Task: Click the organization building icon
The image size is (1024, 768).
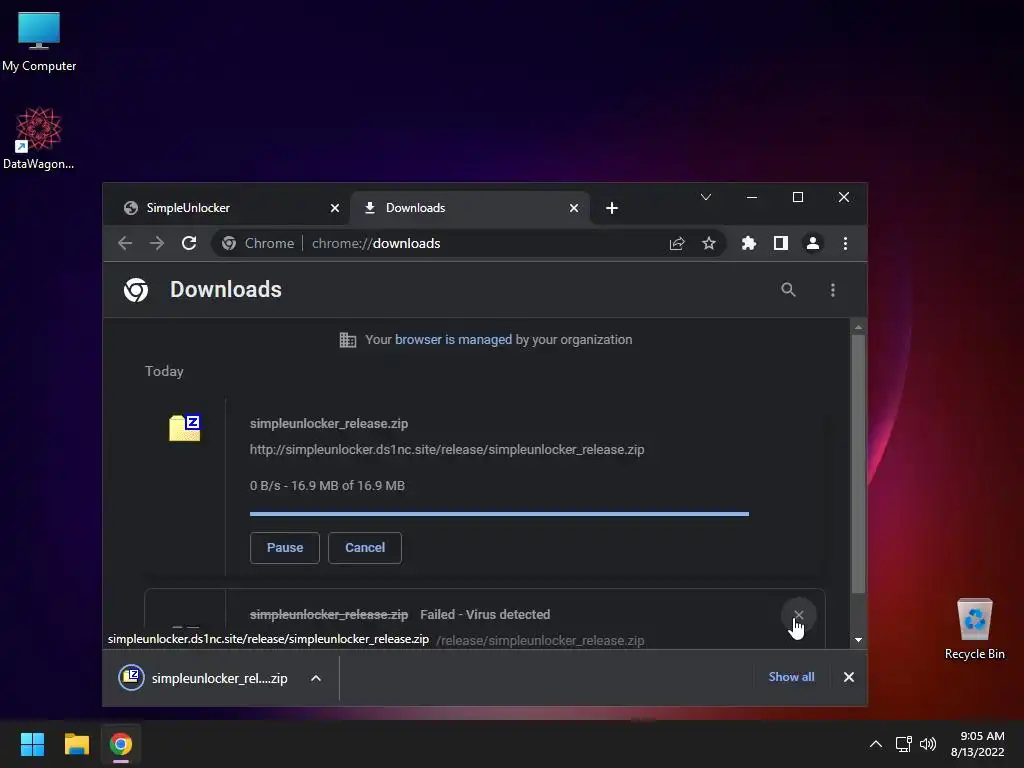Action: pyautogui.click(x=347, y=340)
